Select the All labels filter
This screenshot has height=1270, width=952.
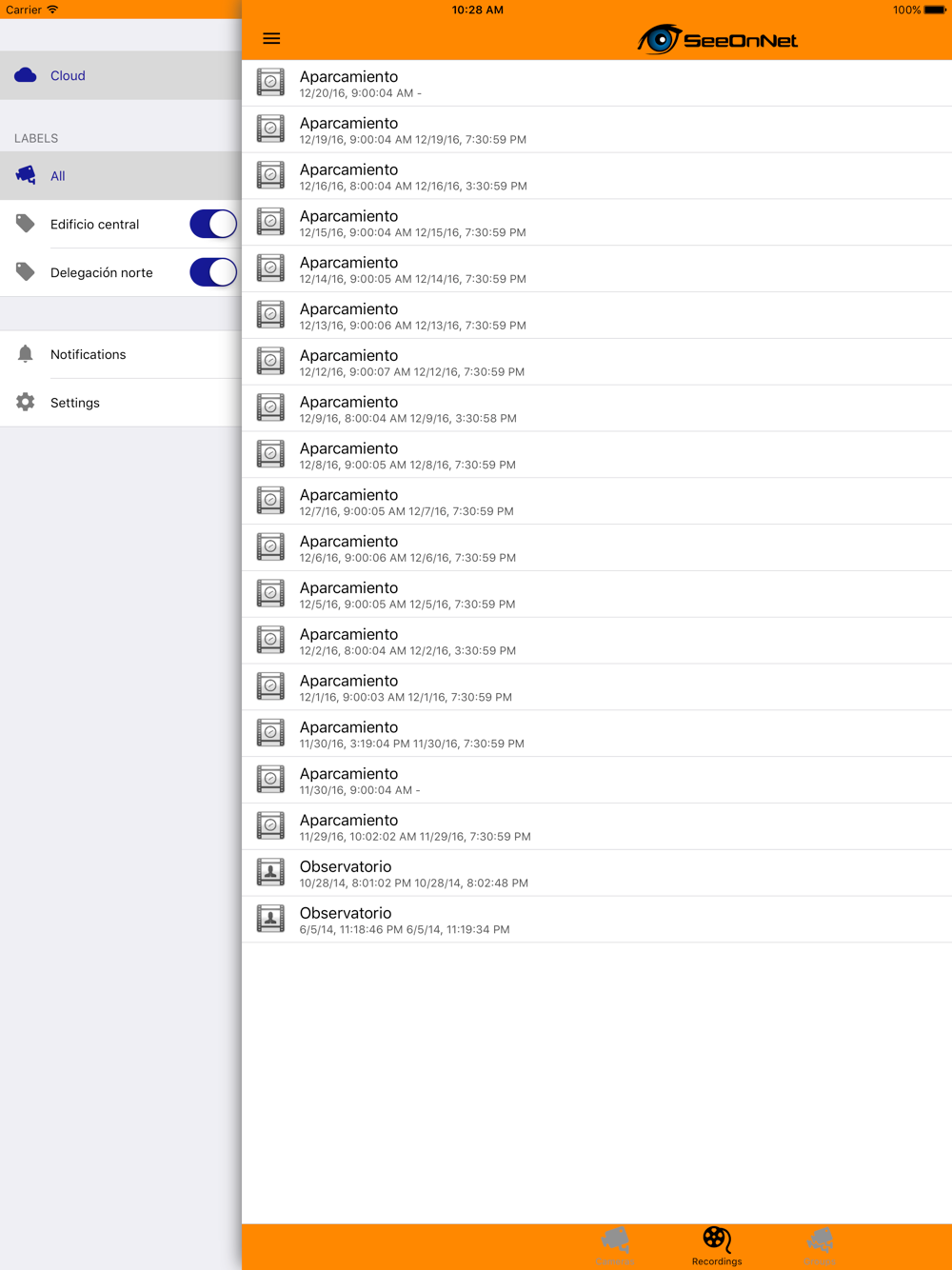tap(121, 175)
